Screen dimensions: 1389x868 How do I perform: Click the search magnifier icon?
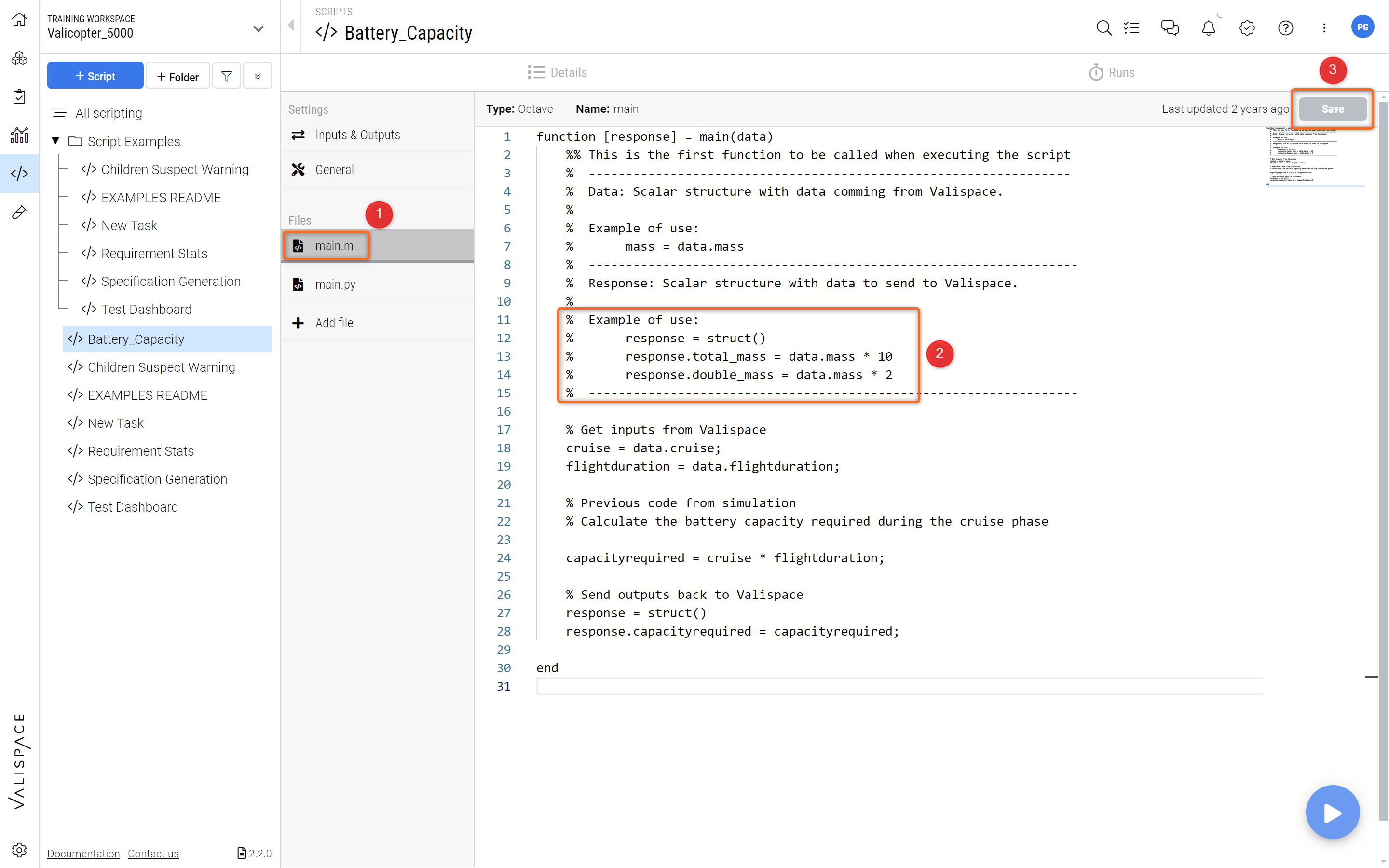tap(1103, 27)
